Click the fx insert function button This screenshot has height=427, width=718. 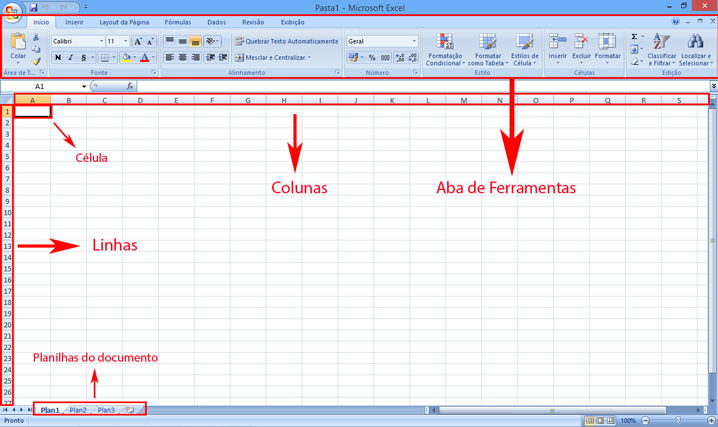pyautogui.click(x=130, y=86)
